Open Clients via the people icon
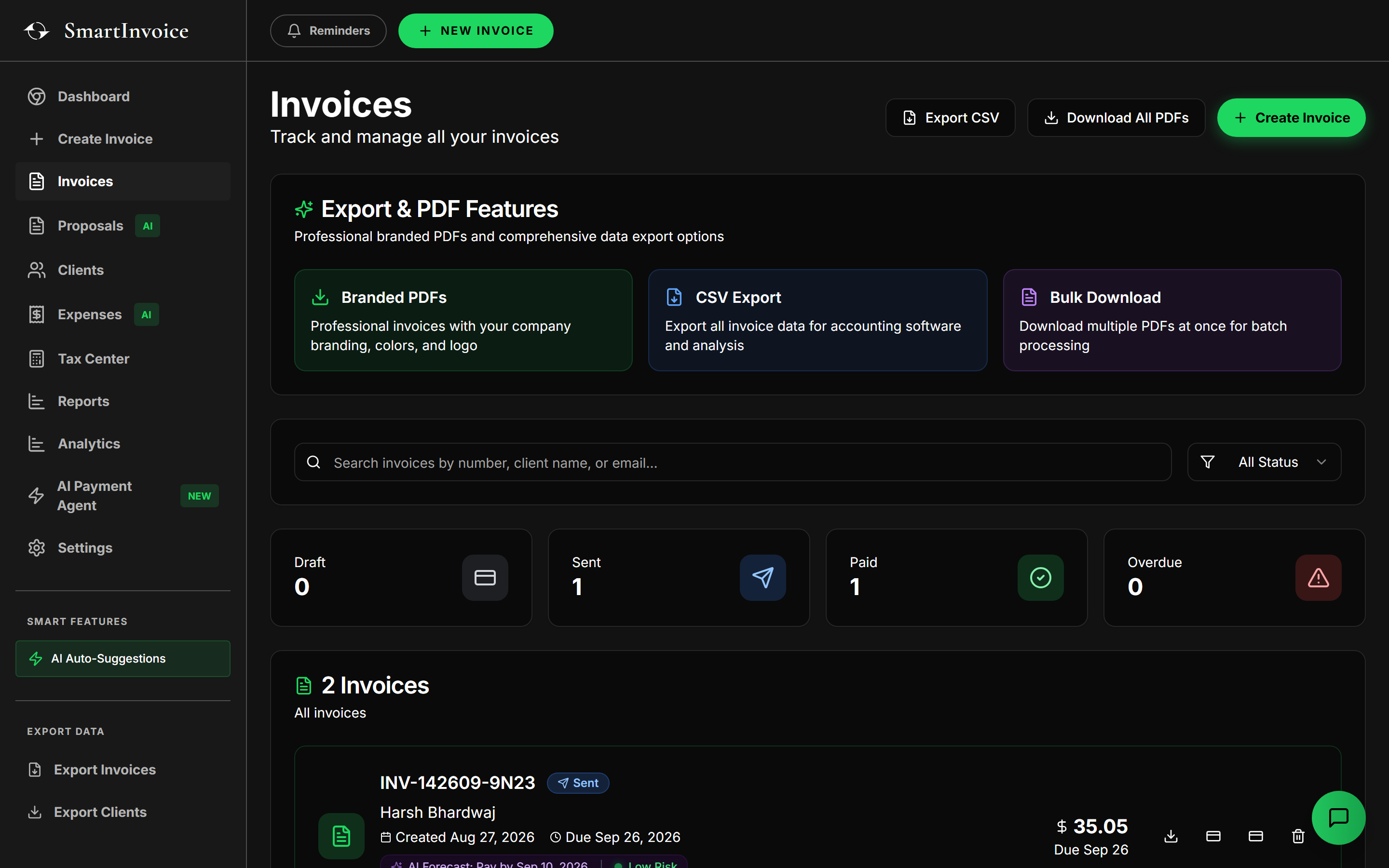The height and width of the screenshot is (868, 1389). [x=37, y=270]
